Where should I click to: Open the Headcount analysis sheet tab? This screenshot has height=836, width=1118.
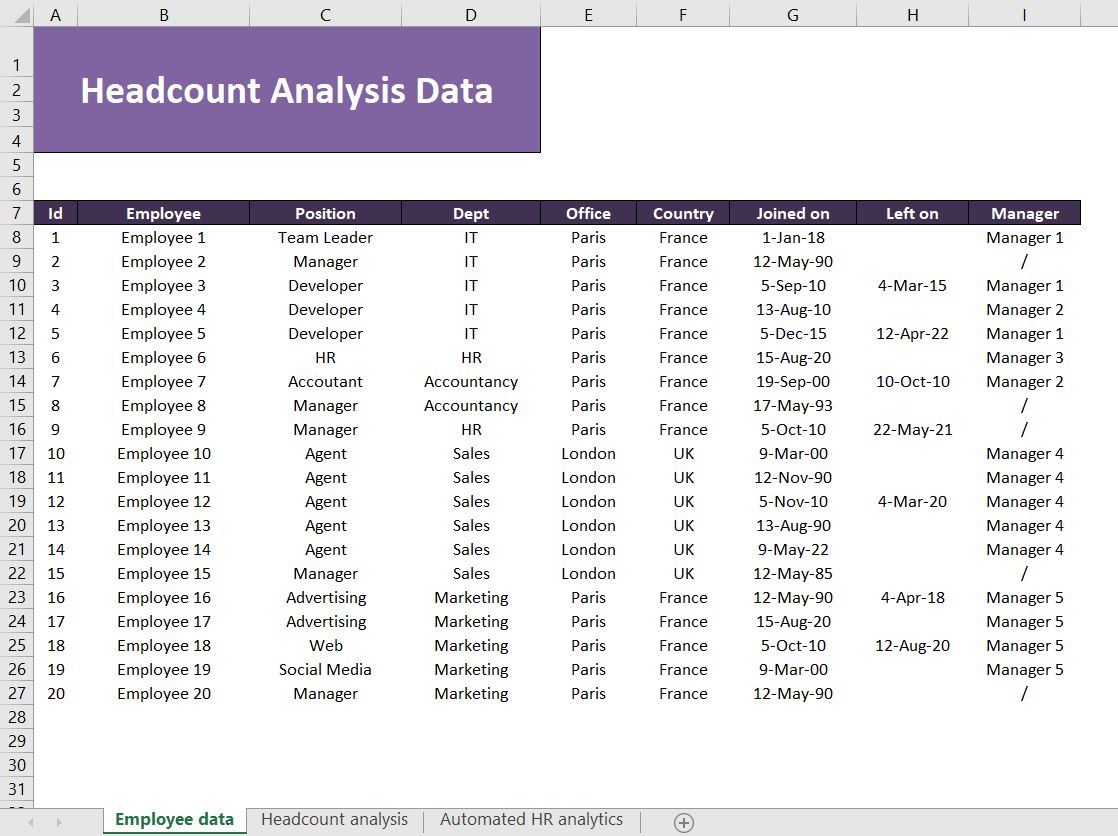[x=334, y=820]
